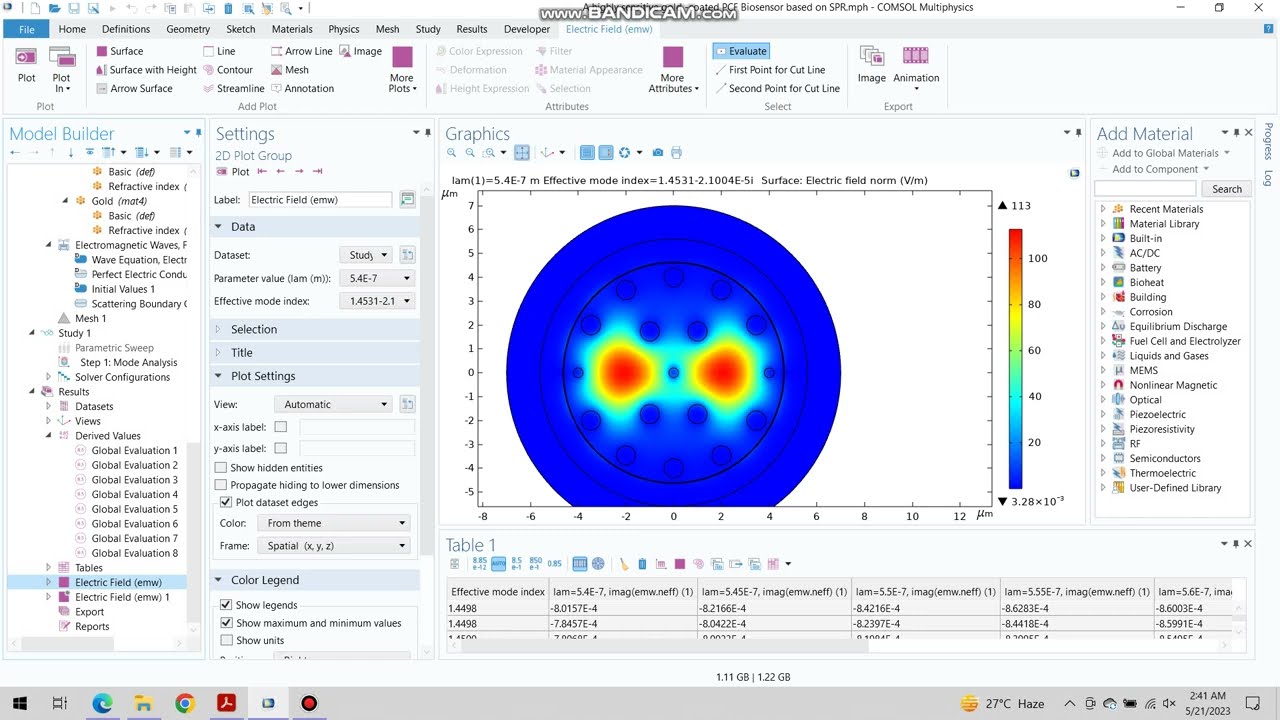Click the Go to Source icon beside Dataset
Viewport: 1280px width, 720px height.
pos(407,255)
